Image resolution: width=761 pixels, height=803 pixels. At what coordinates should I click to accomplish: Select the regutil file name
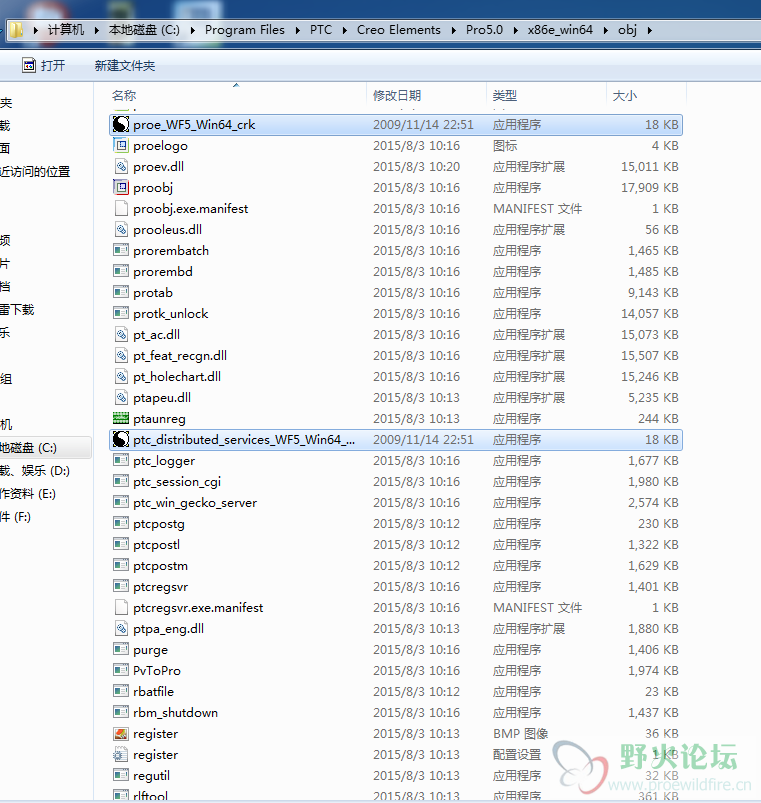click(x=151, y=776)
